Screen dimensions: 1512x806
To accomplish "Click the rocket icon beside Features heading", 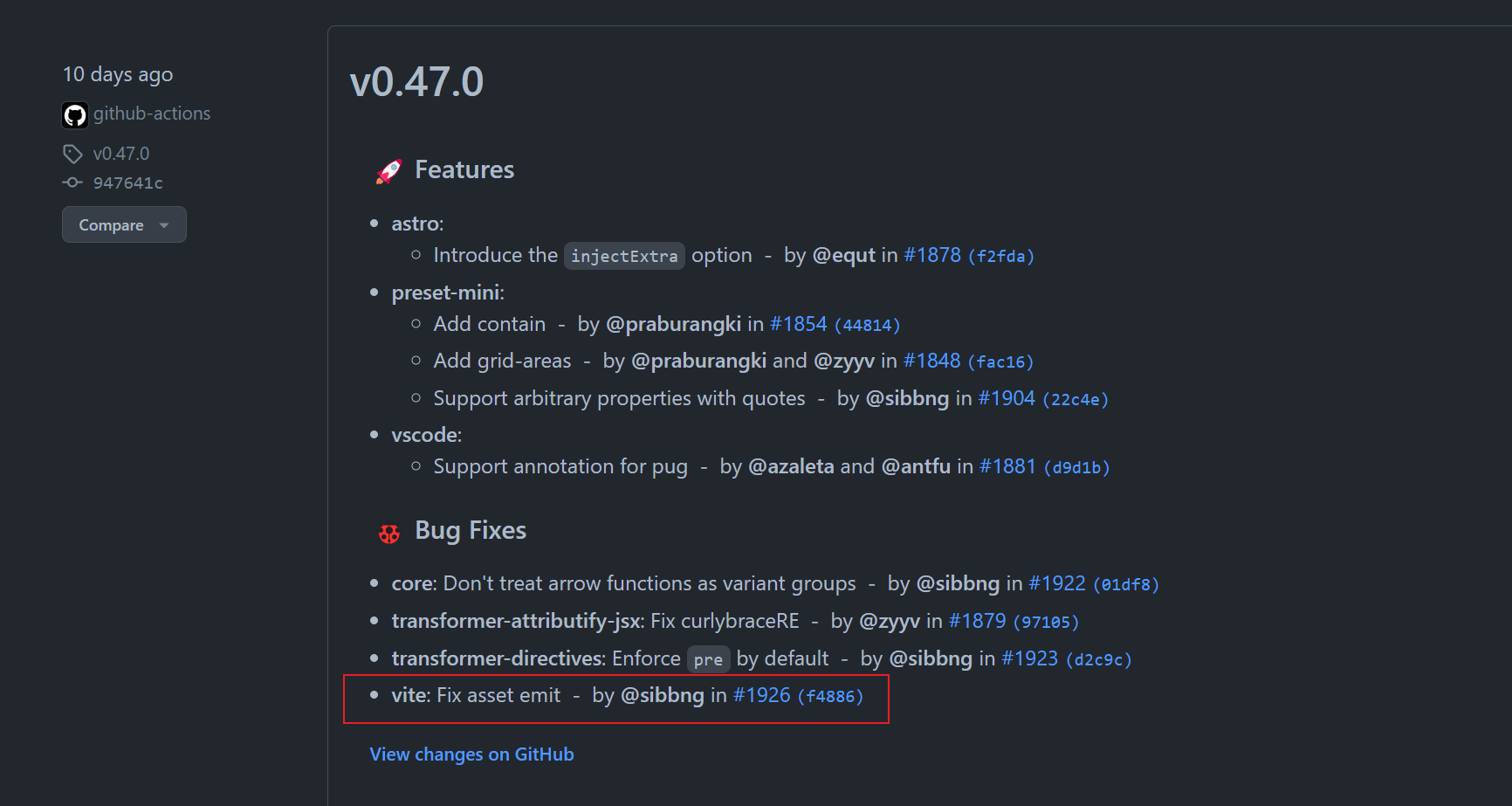I will 388,170.
